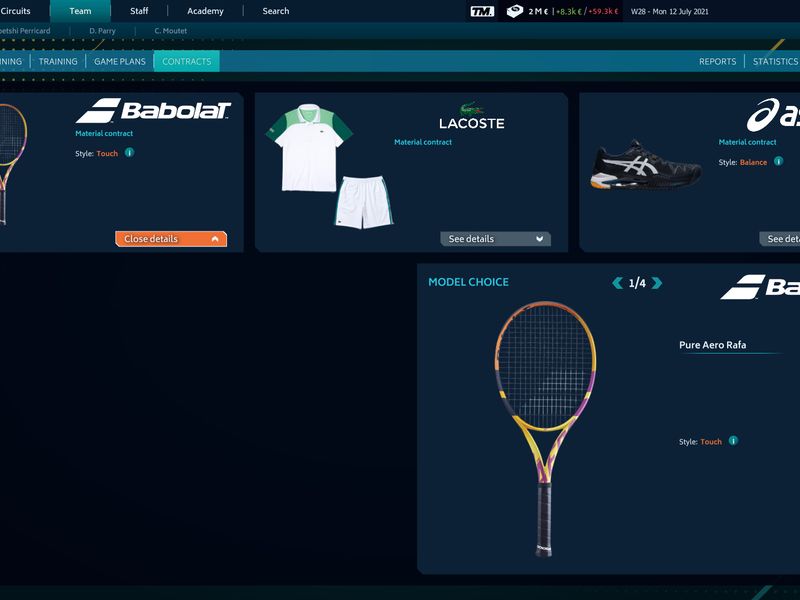This screenshot has height=600, width=800.
Task: Select player Mpetshi Perricard
Action: 24,31
